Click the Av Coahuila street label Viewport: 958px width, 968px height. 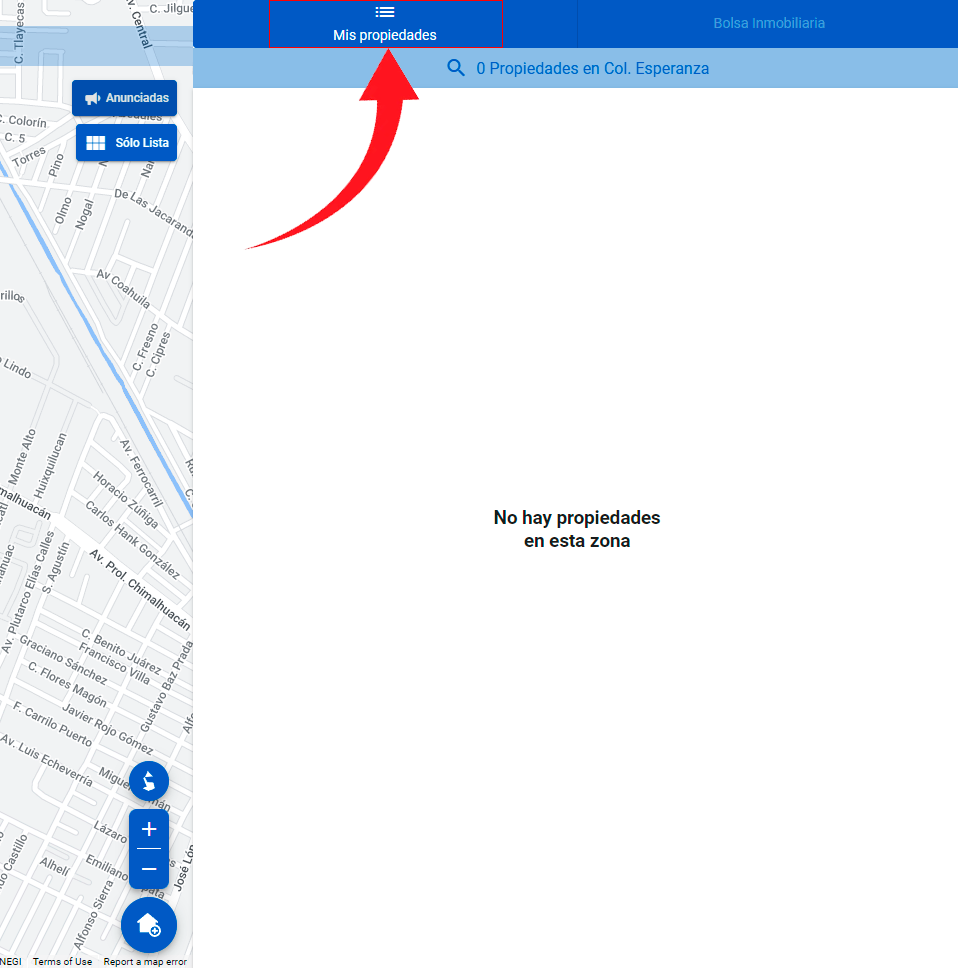(x=123, y=288)
